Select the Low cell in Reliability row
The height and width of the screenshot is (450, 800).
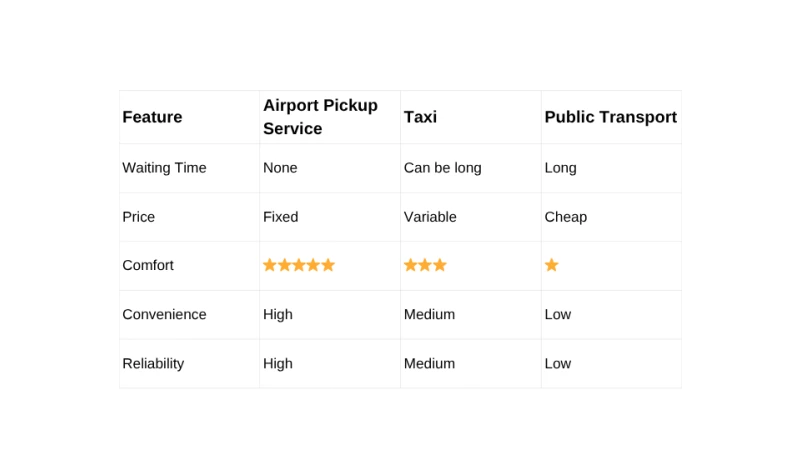click(557, 364)
